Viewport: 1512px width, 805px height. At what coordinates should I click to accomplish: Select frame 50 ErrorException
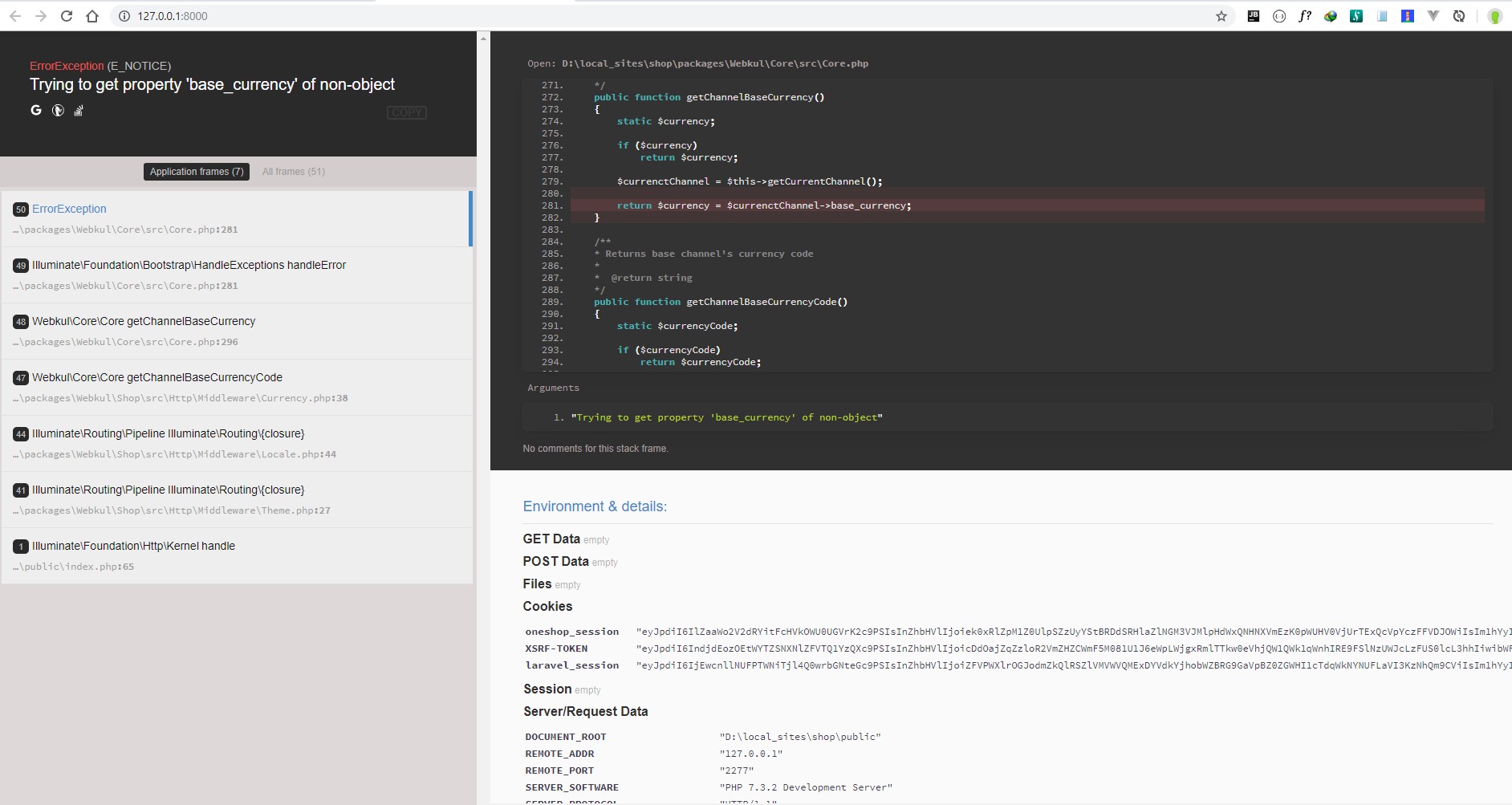point(236,218)
